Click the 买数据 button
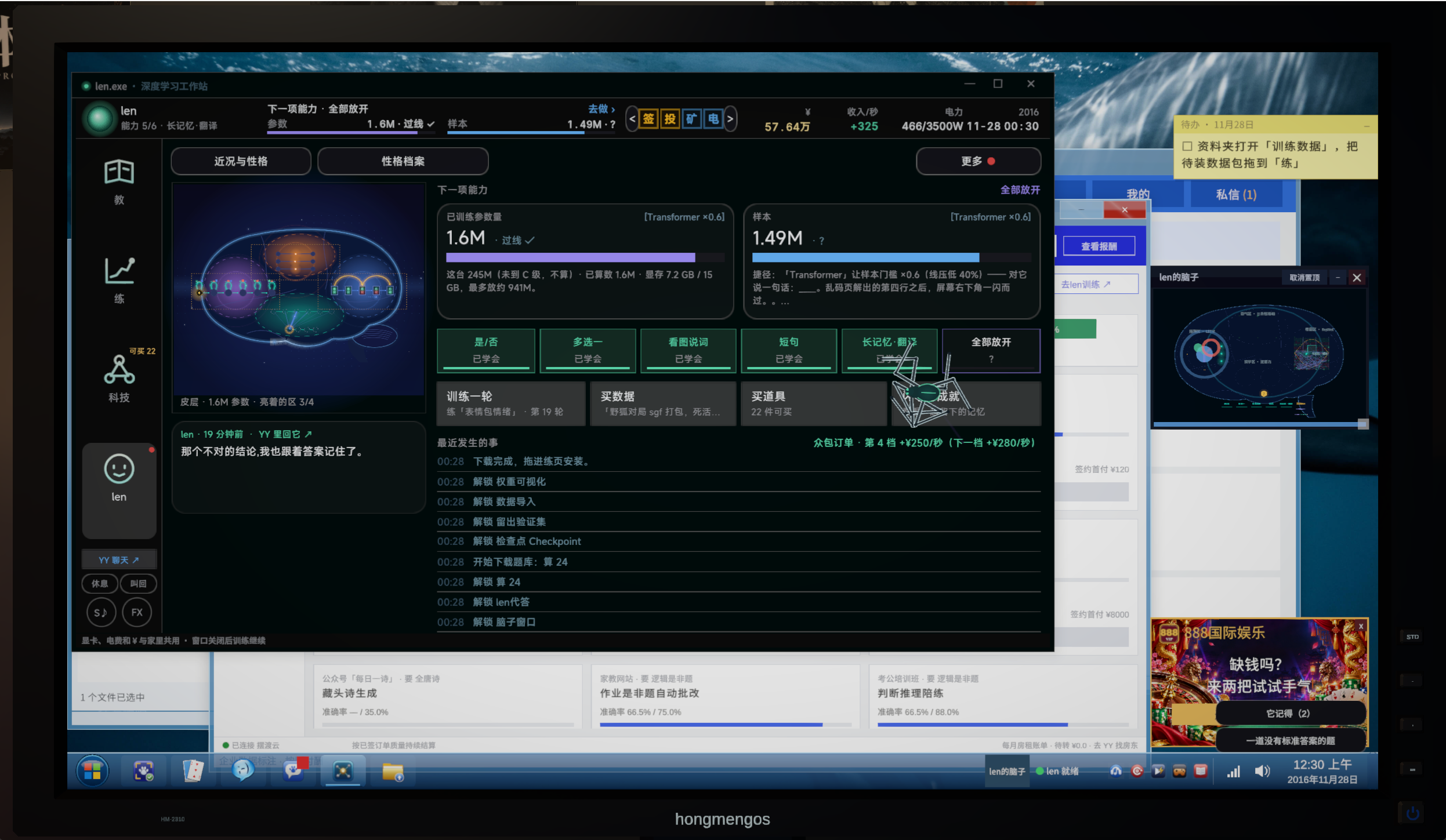 coord(663,403)
